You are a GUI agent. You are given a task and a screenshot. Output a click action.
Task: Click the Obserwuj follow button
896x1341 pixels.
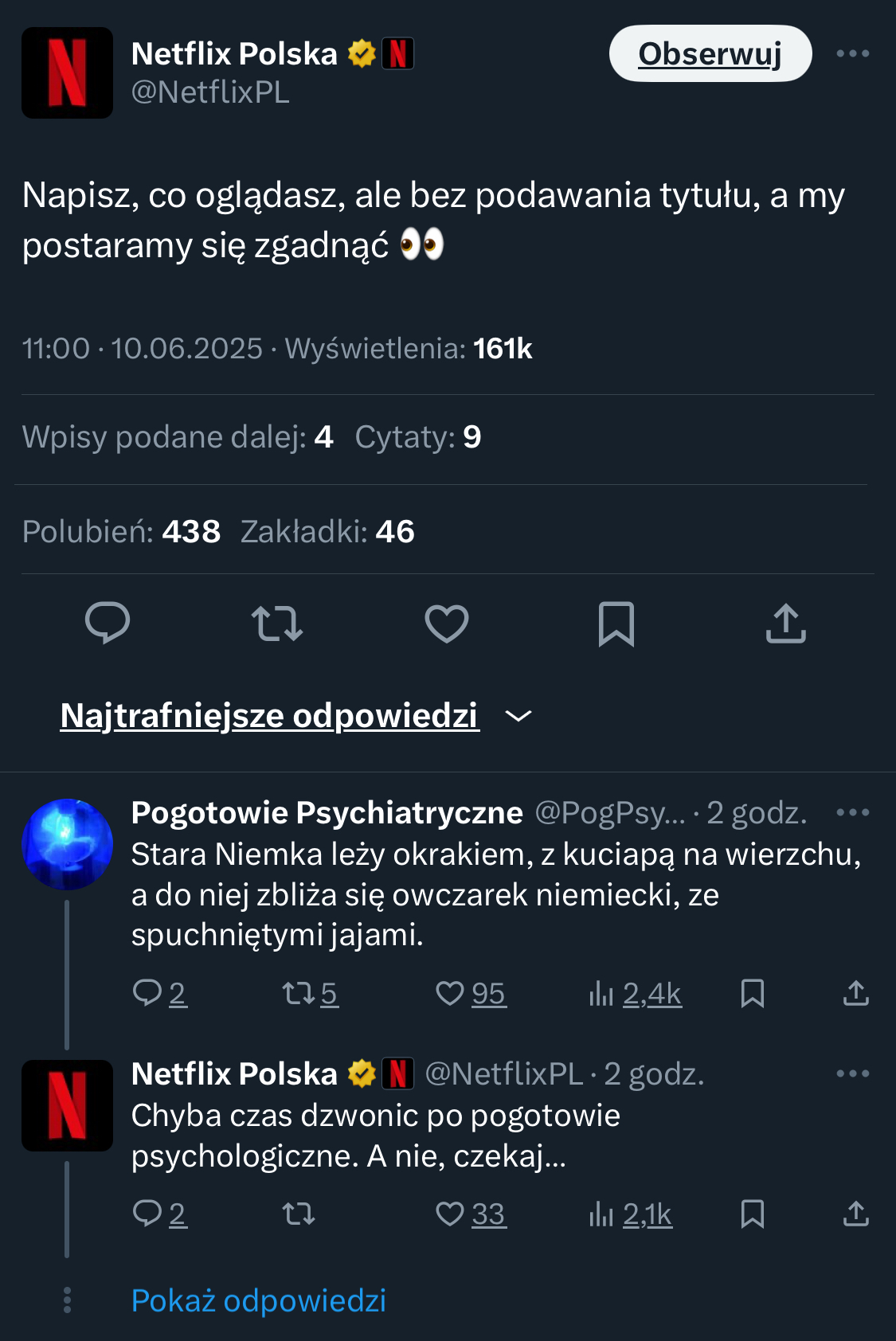point(710,53)
